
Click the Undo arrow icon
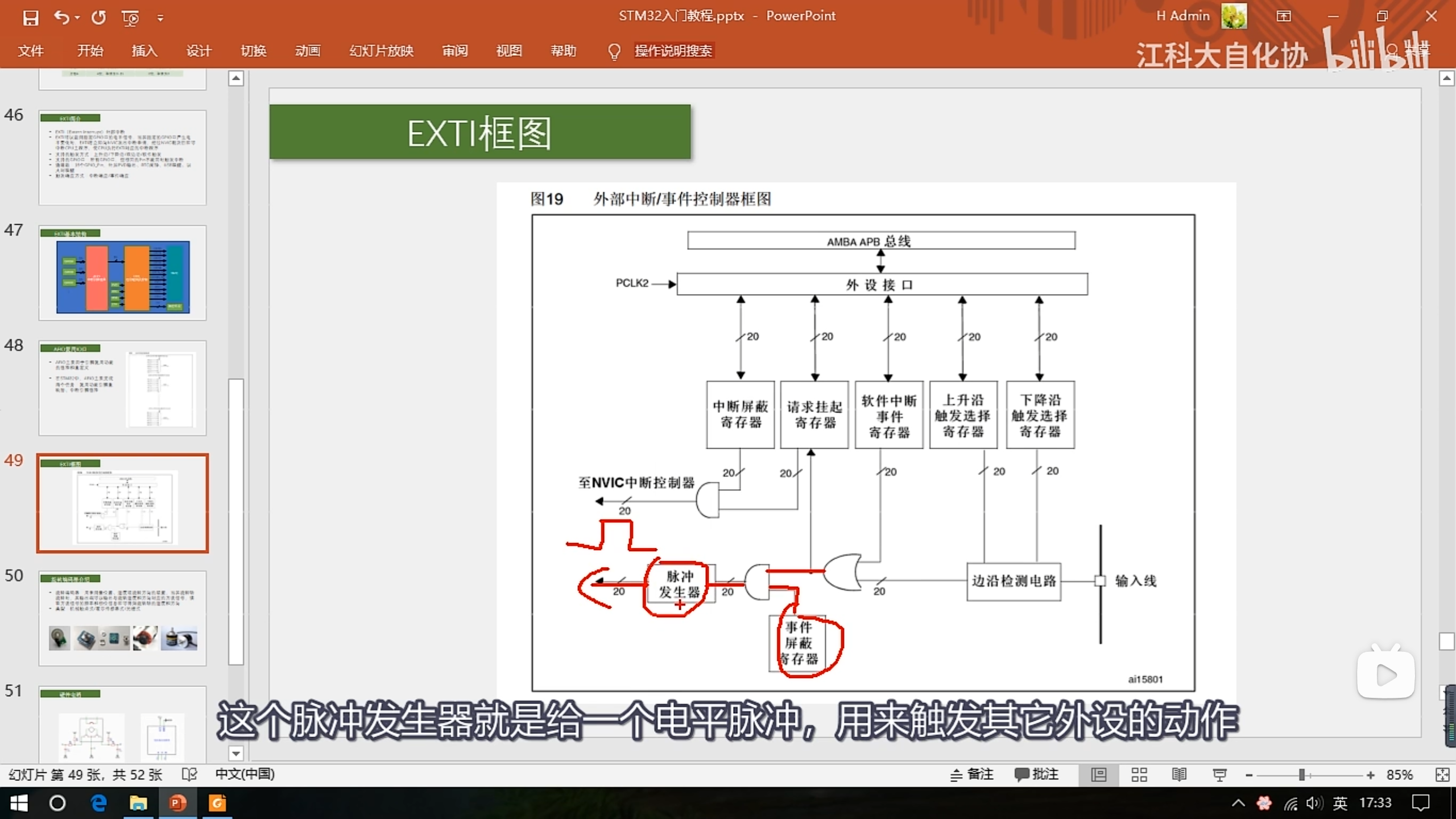61,18
